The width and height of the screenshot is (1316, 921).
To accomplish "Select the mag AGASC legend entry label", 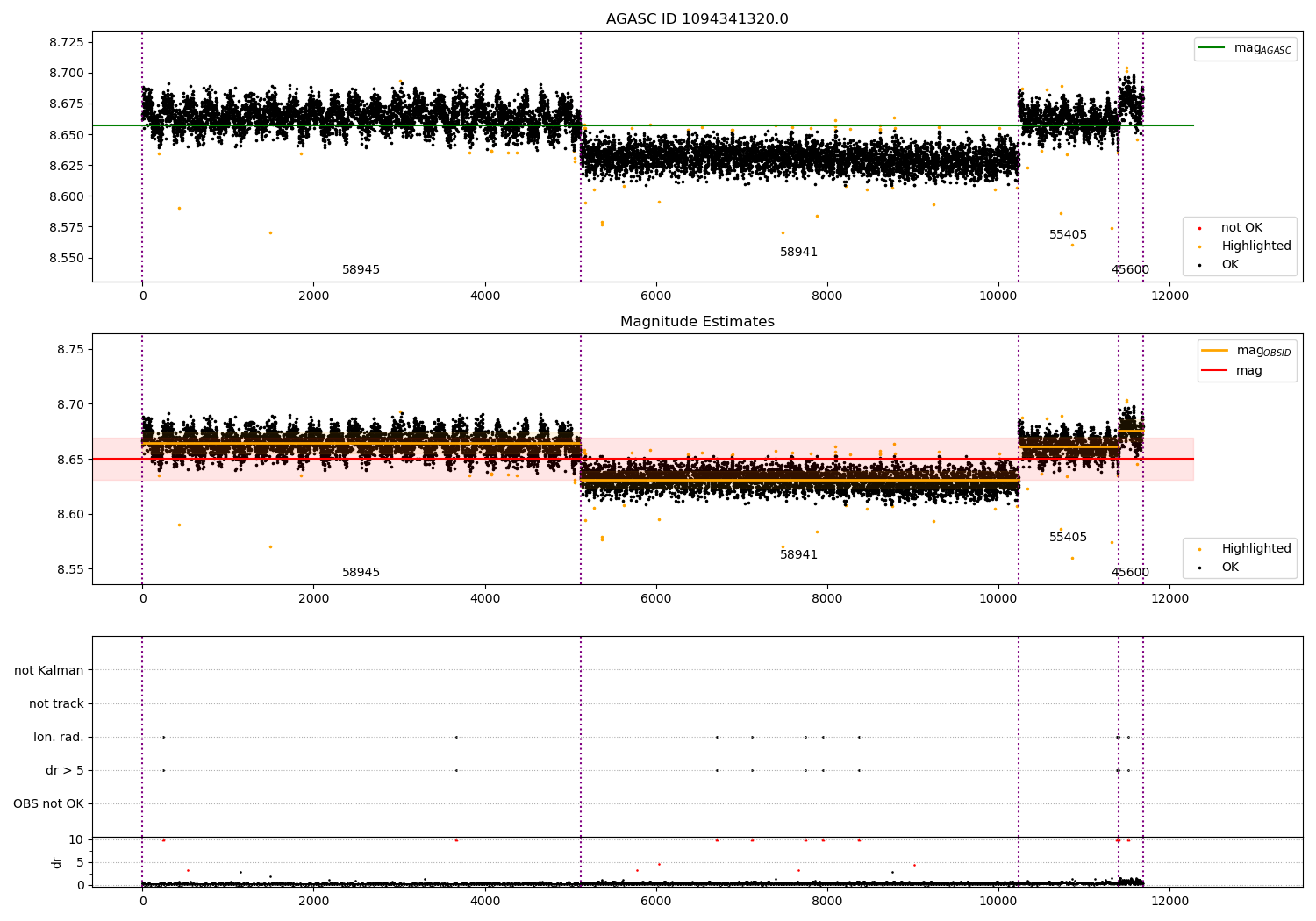I will tap(1262, 48).
